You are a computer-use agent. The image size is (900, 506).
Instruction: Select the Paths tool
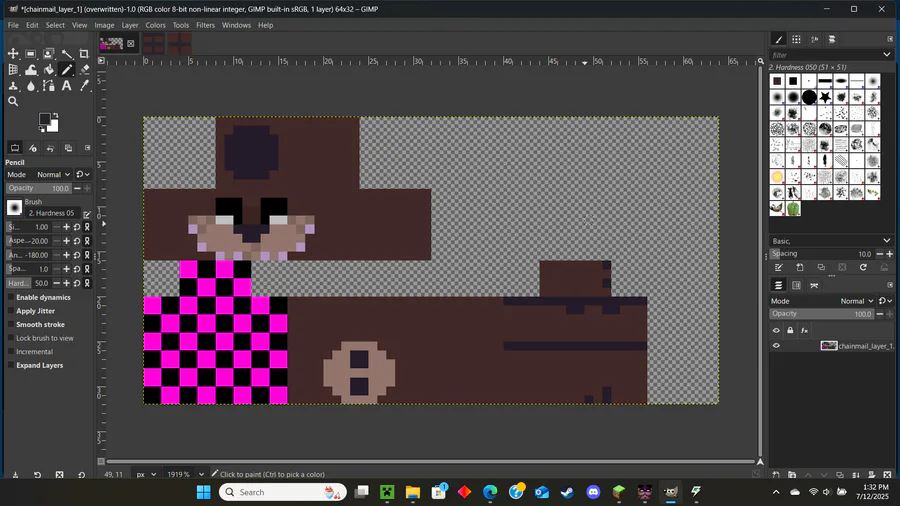(x=49, y=86)
